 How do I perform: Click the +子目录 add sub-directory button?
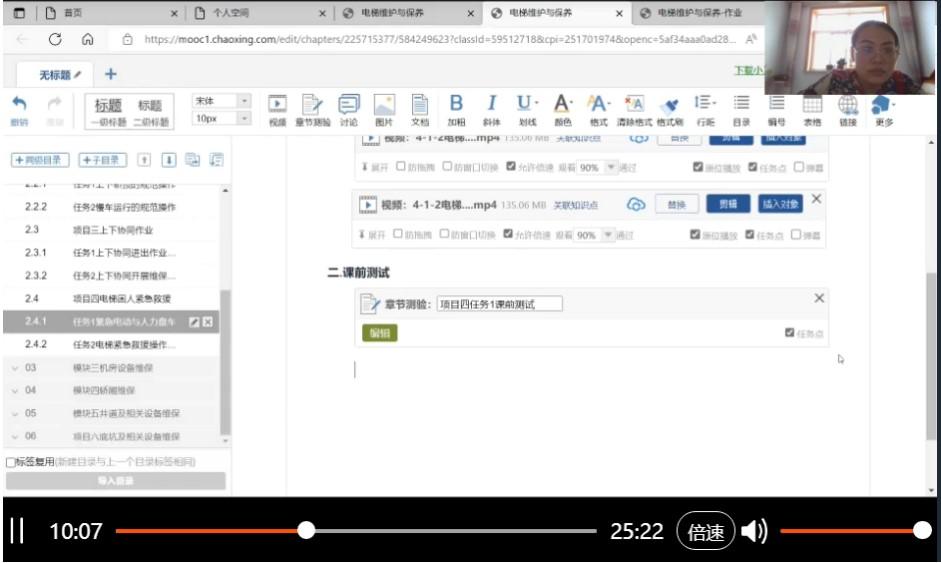tap(101, 160)
